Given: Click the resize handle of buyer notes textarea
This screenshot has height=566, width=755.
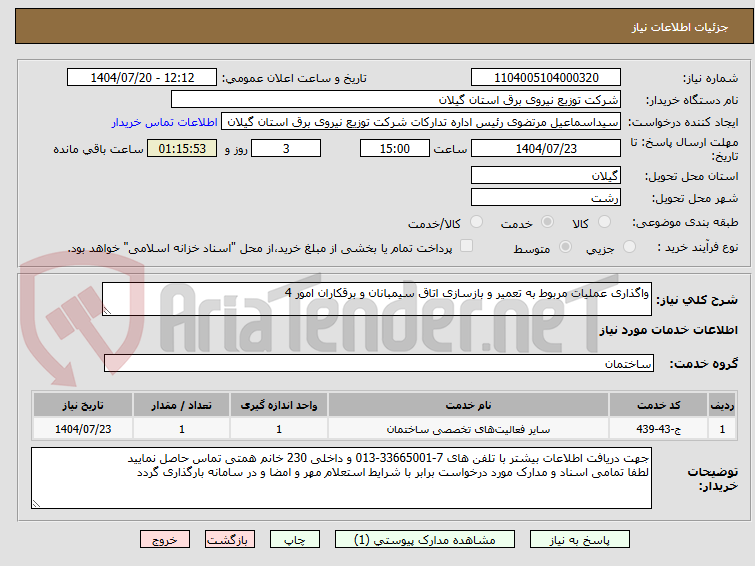Looking at the screenshot, I should [x=36, y=504].
